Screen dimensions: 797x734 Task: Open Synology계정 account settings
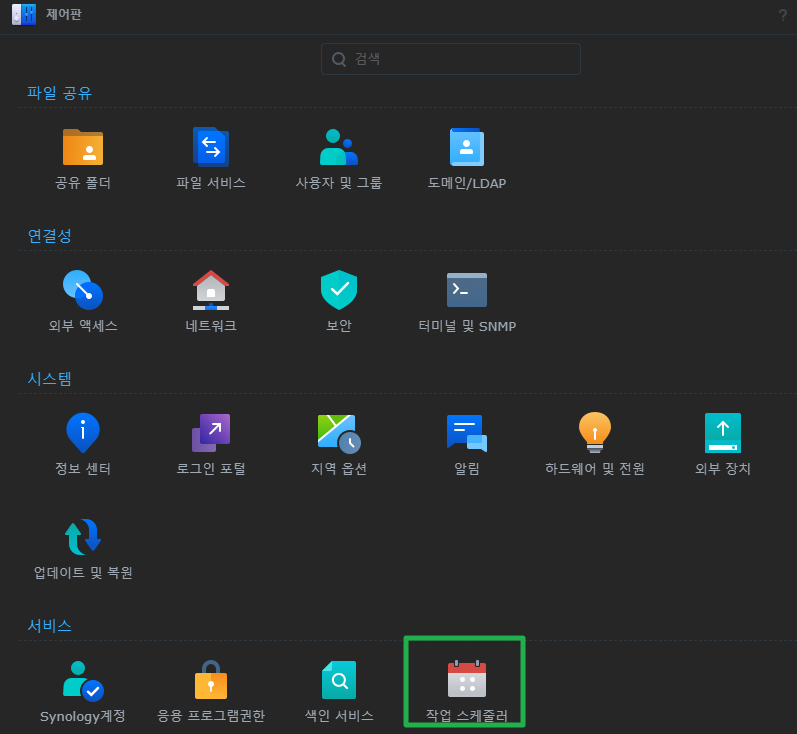click(x=83, y=680)
